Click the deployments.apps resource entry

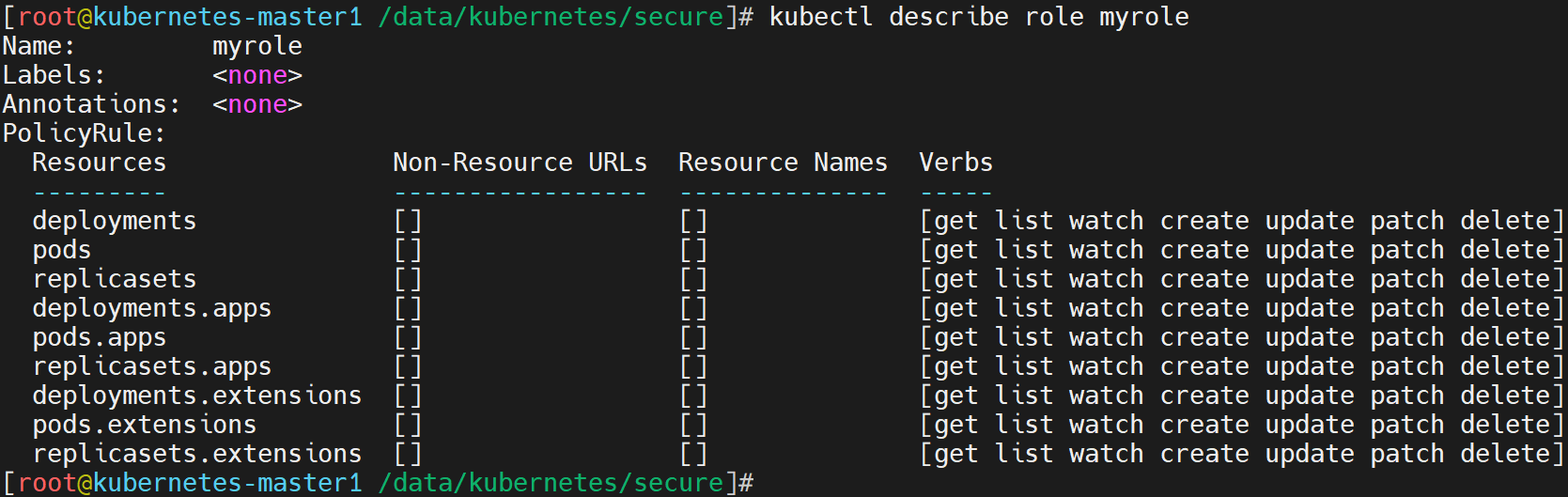[x=151, y=308]
